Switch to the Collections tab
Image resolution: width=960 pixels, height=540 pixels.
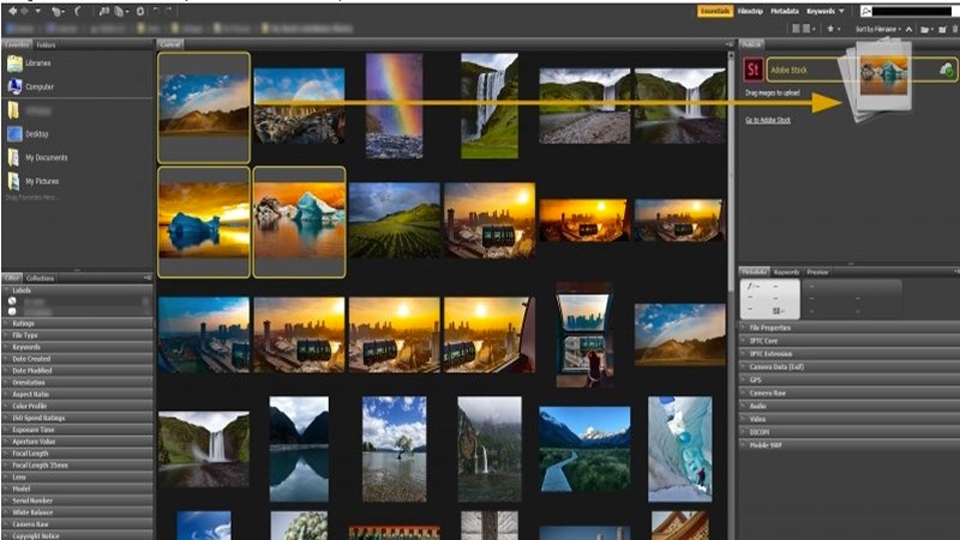pyautogui.click(x=40, y=278)
